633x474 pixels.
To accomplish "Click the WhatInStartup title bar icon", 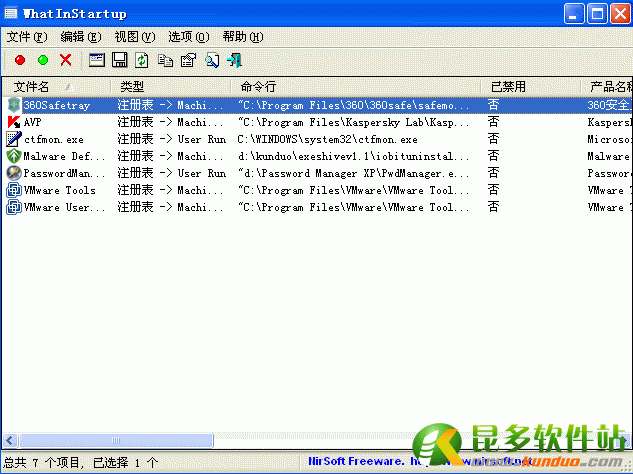I will pos(11,14).
